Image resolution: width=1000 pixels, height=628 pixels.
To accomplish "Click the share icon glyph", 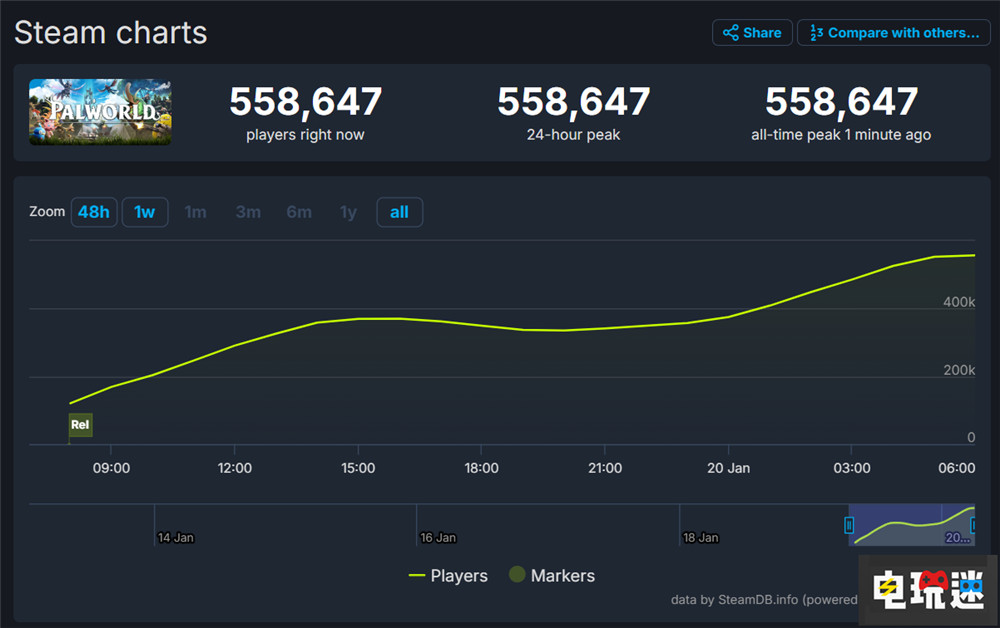I will [731, 33].
